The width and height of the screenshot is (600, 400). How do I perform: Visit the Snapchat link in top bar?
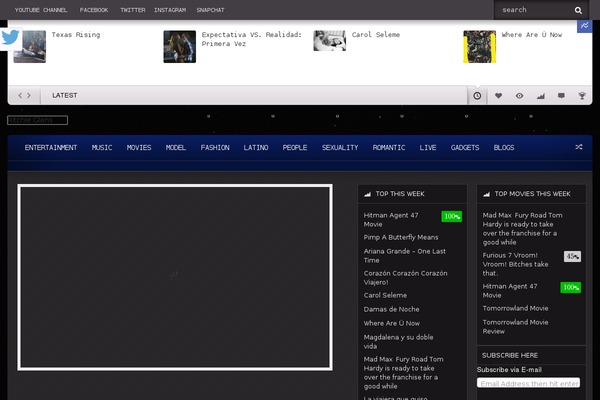pos(210,10)
